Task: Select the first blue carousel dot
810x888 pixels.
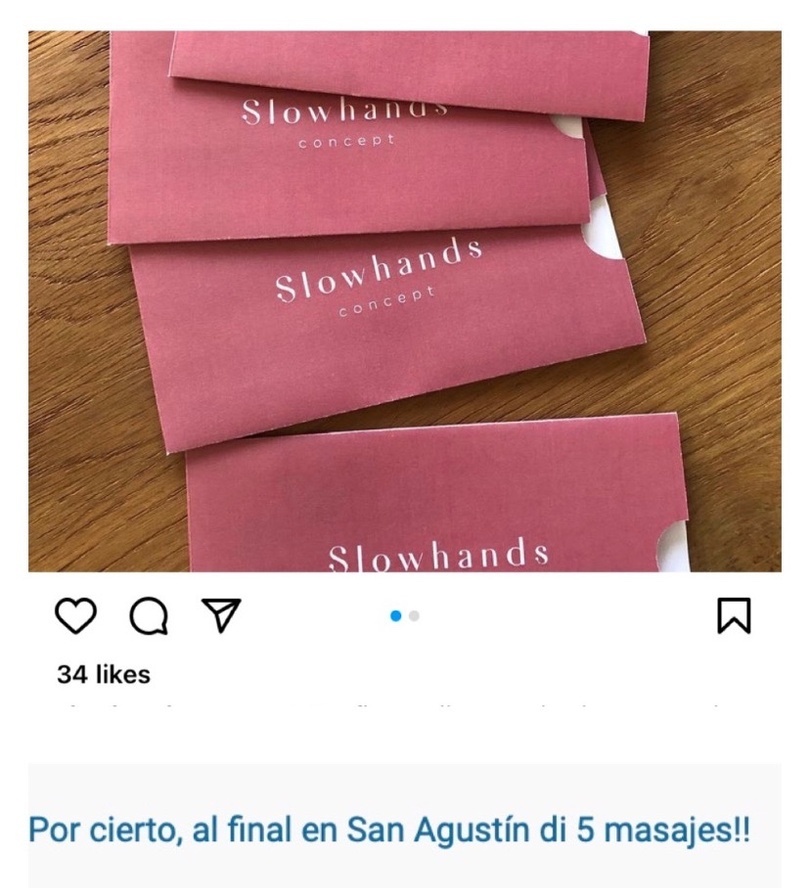Action: [x=396, y=616]
